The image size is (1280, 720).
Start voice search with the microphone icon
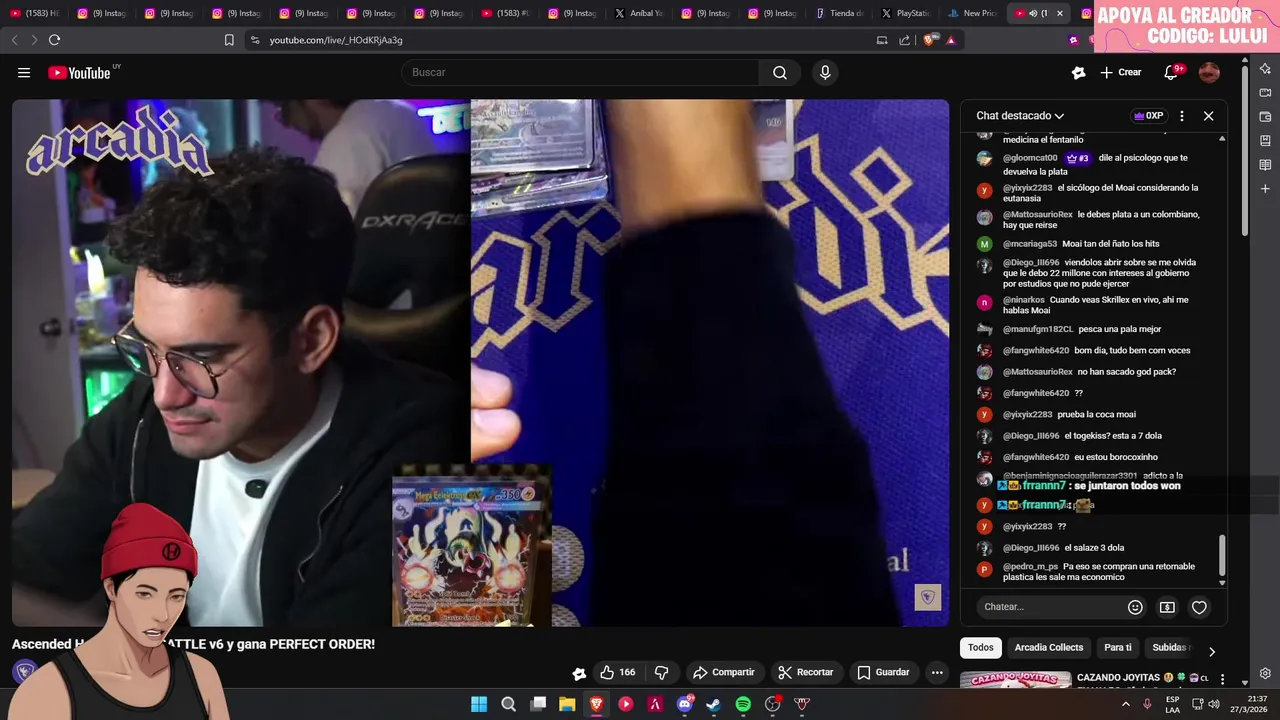point(825,72)
